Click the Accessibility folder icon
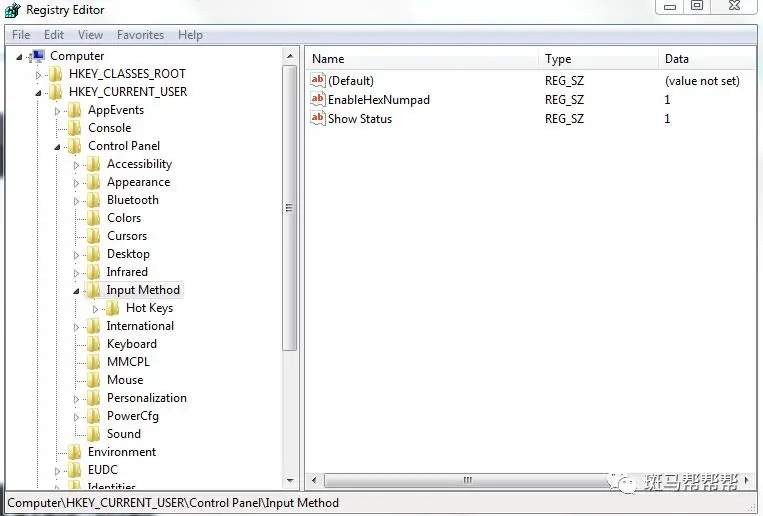Image resolution: width=763 pixels, height=516 pixels. pyautogui.click(x=94, y=164)
